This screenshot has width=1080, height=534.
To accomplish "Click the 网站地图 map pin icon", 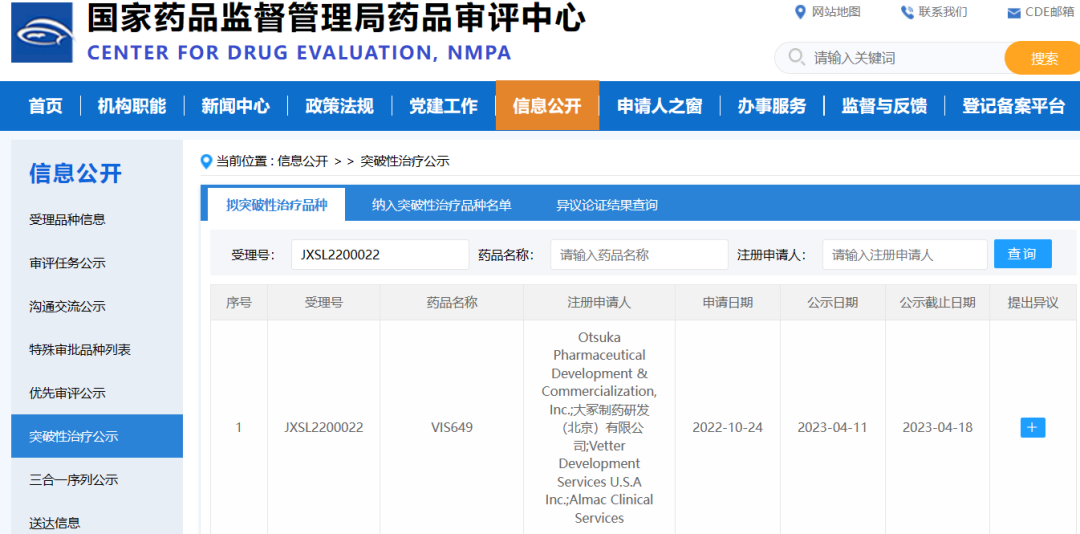I will pos(799,12).
